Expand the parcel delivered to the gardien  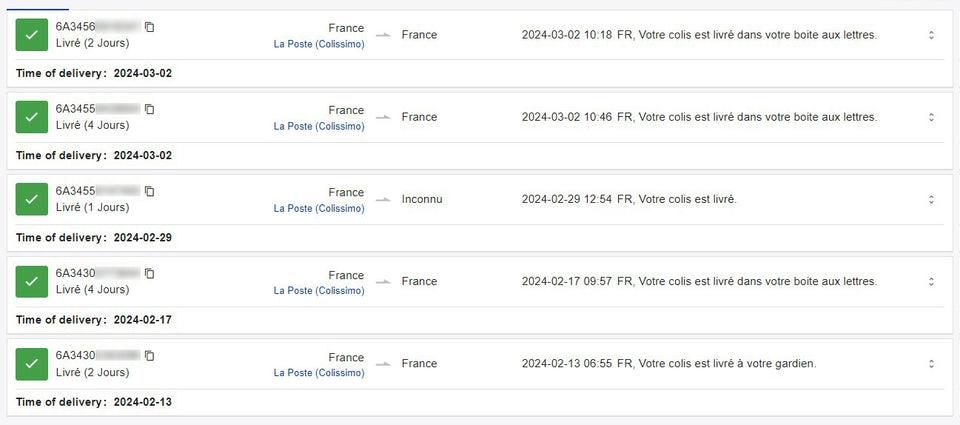[x=931, y=364]
